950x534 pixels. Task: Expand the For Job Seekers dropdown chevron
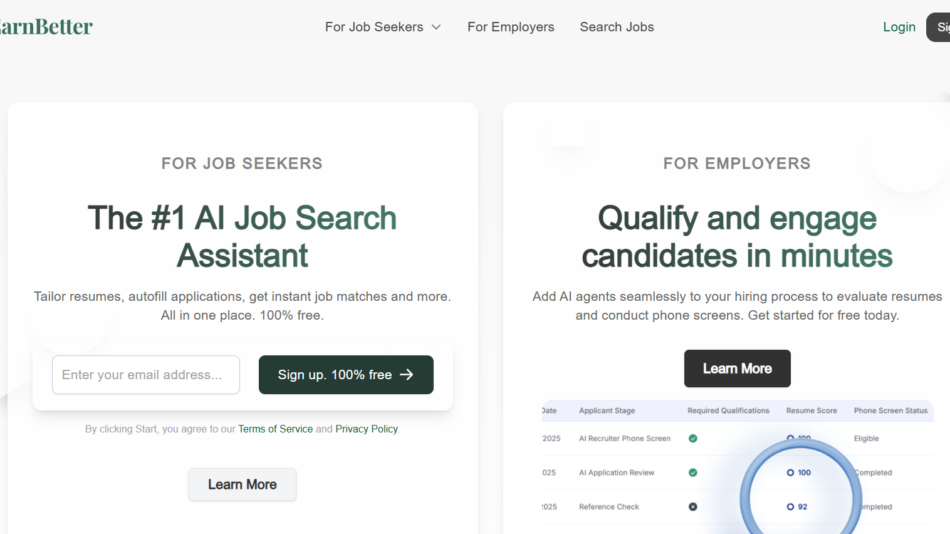[x=436, y=27]
